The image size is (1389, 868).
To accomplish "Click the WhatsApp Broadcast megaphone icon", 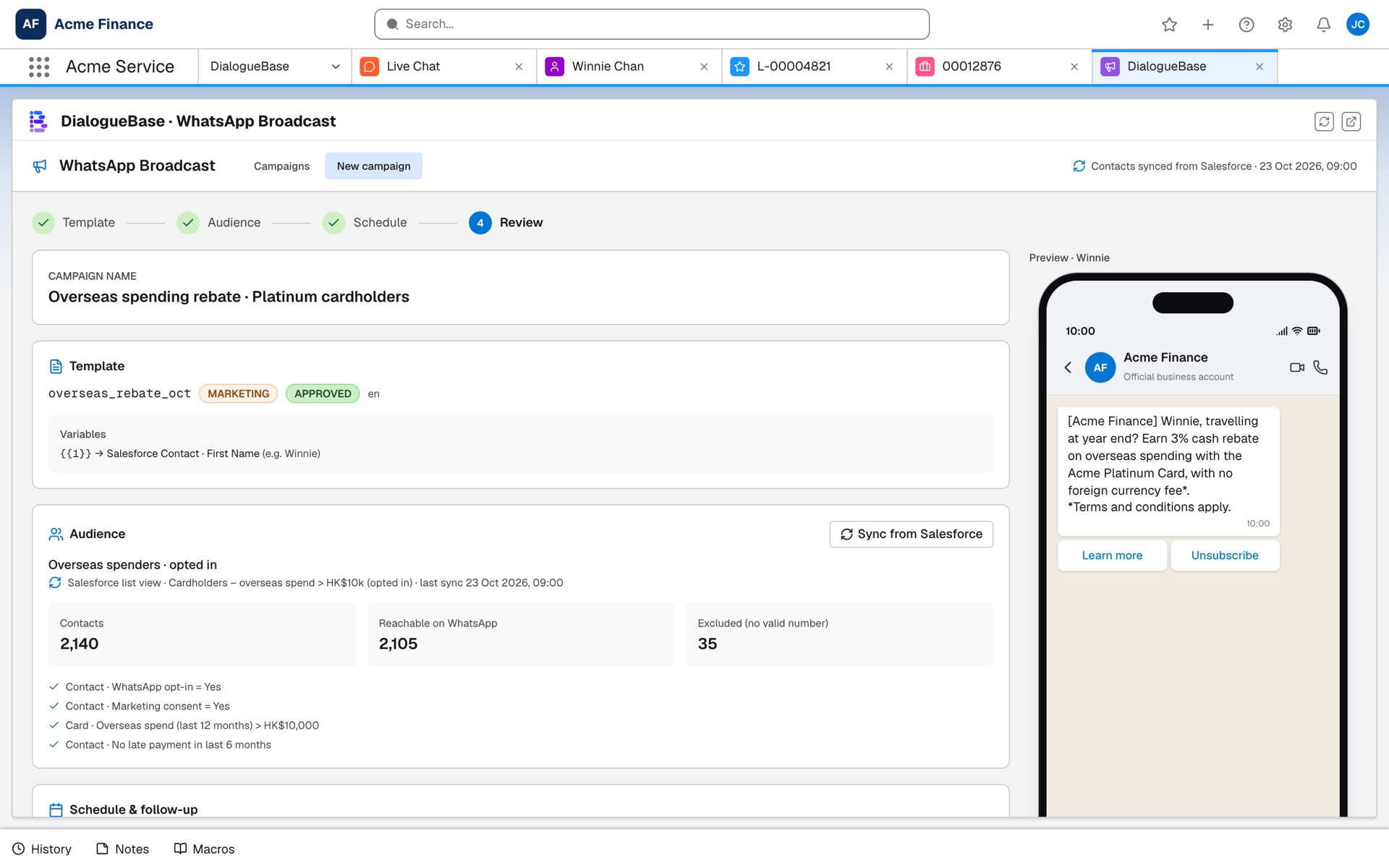I will [x=40, y=166].
